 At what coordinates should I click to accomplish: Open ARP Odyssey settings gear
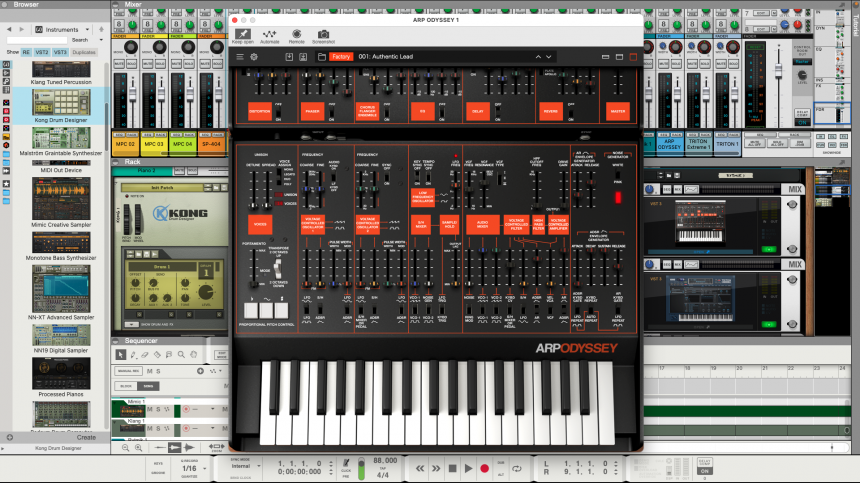coord(254,56)
